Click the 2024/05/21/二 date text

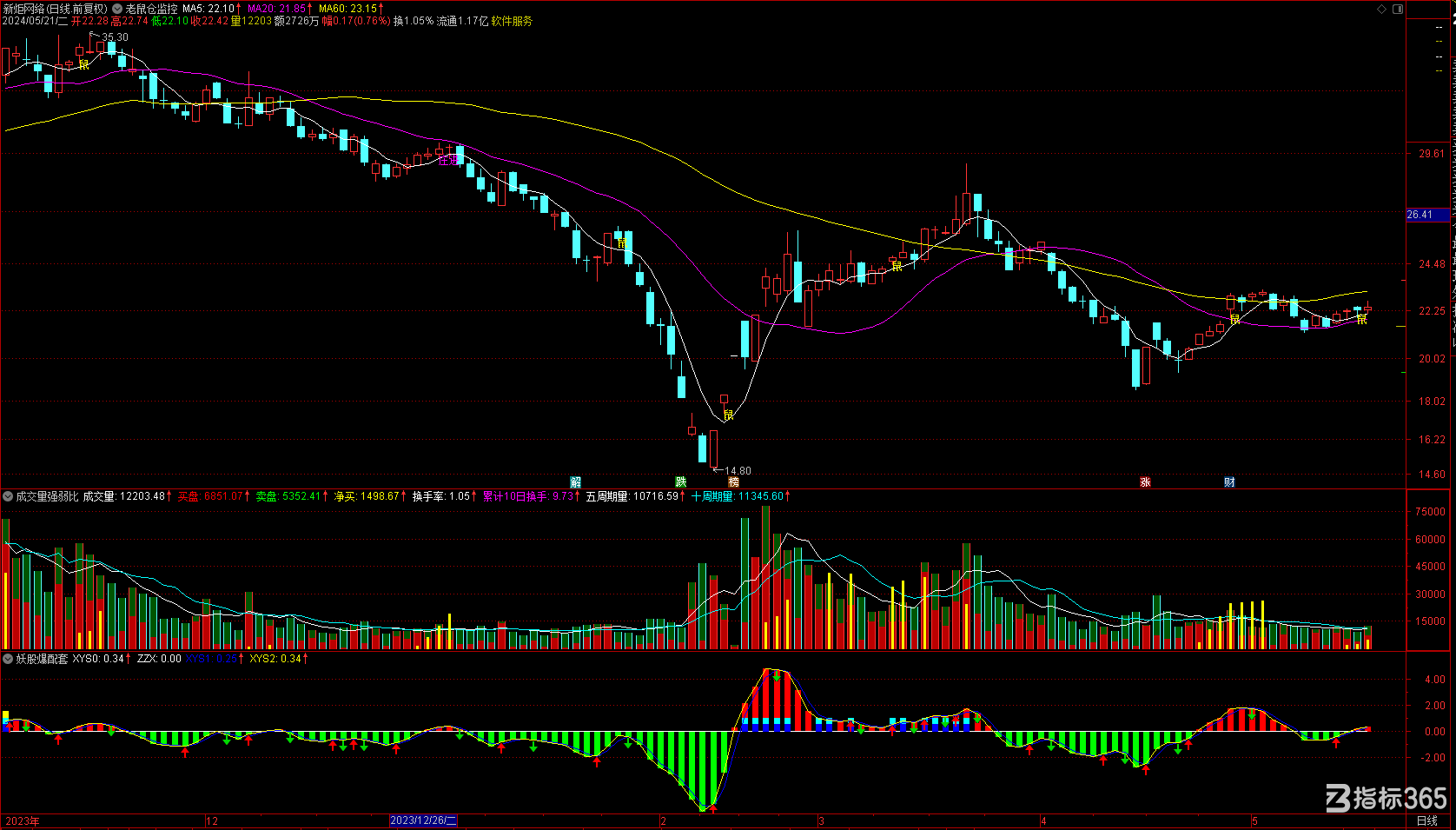coord(35,21)
